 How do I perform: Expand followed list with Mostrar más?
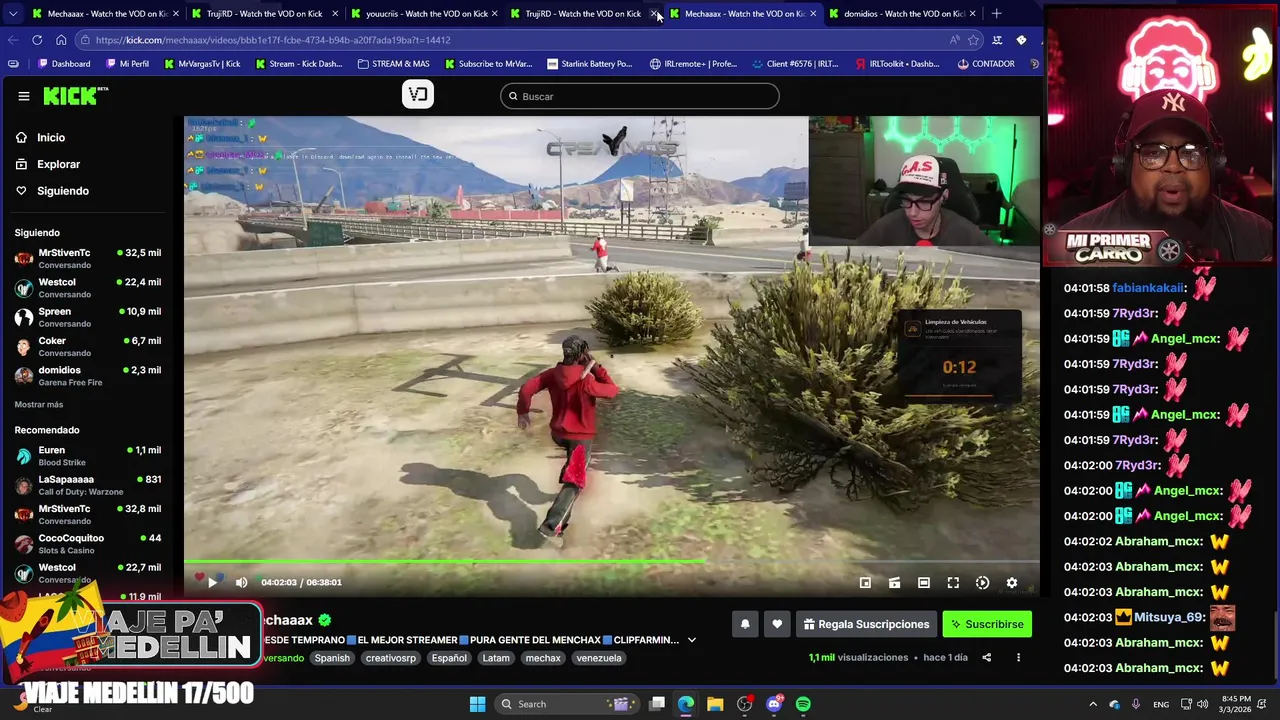tap(39, 404)
